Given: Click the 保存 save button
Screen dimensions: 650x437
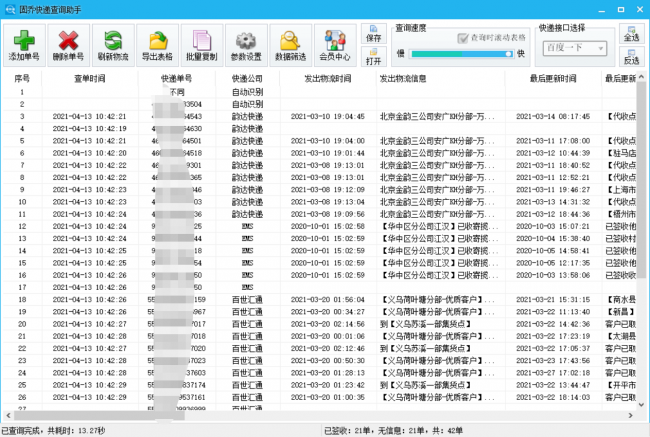Looking at the screenshot, I should pos(374,34).
